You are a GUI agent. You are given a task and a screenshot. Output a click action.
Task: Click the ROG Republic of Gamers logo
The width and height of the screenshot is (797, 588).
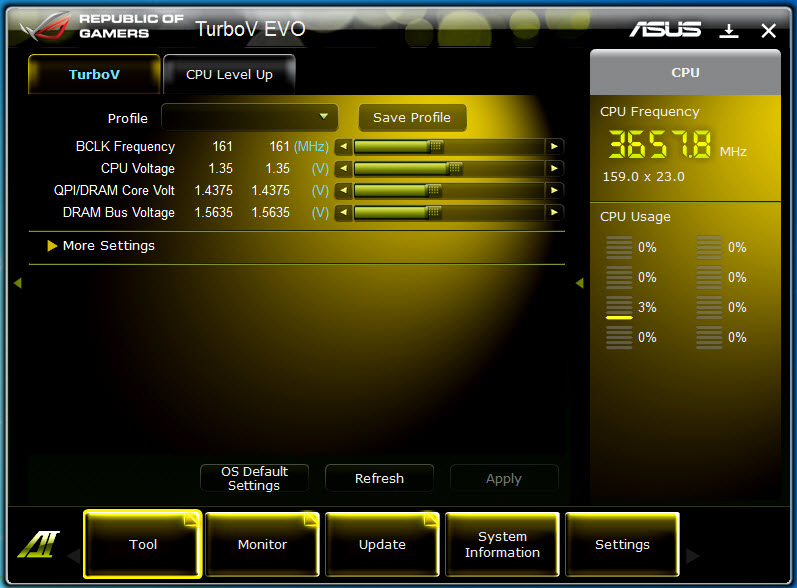click(x=102, y=26)
